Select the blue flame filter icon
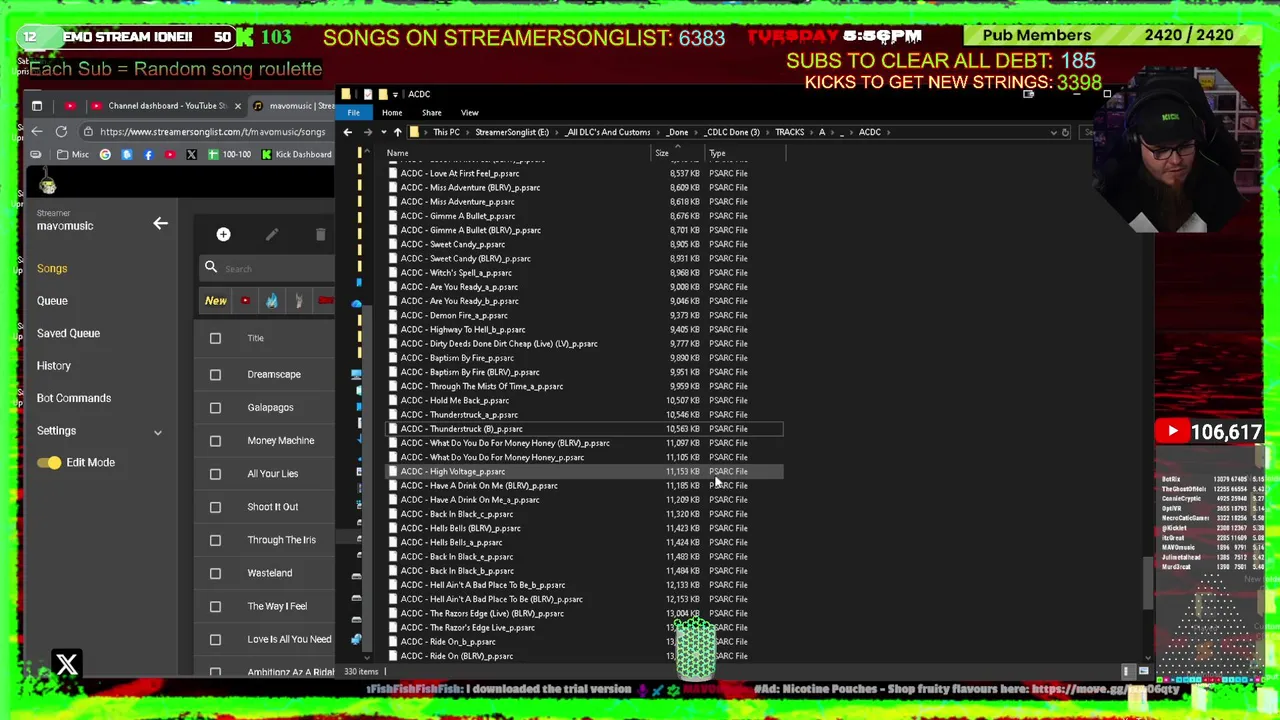This screenshot has width=1280, height=720. click(272, 300)
